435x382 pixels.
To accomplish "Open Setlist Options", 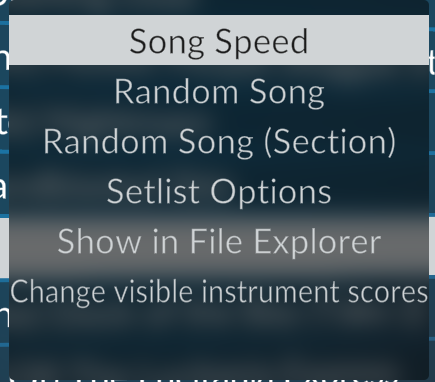I will [x=219, y=191].
